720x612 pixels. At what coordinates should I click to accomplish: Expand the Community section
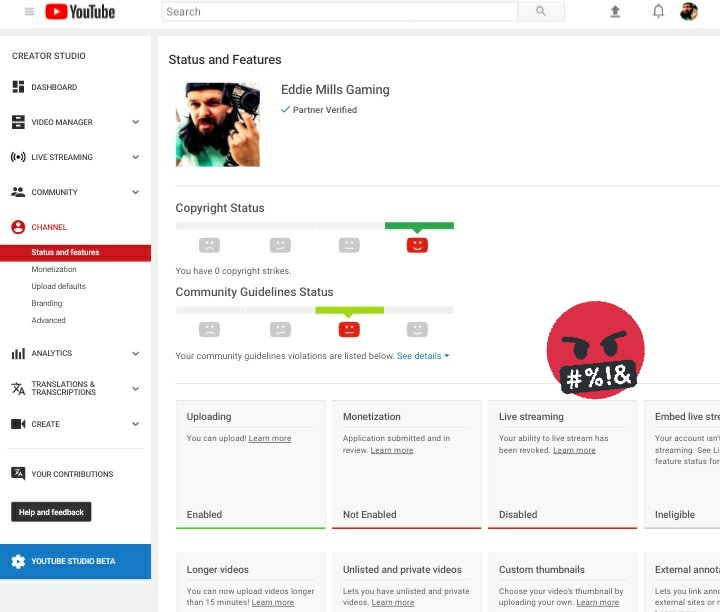[135, 192]
